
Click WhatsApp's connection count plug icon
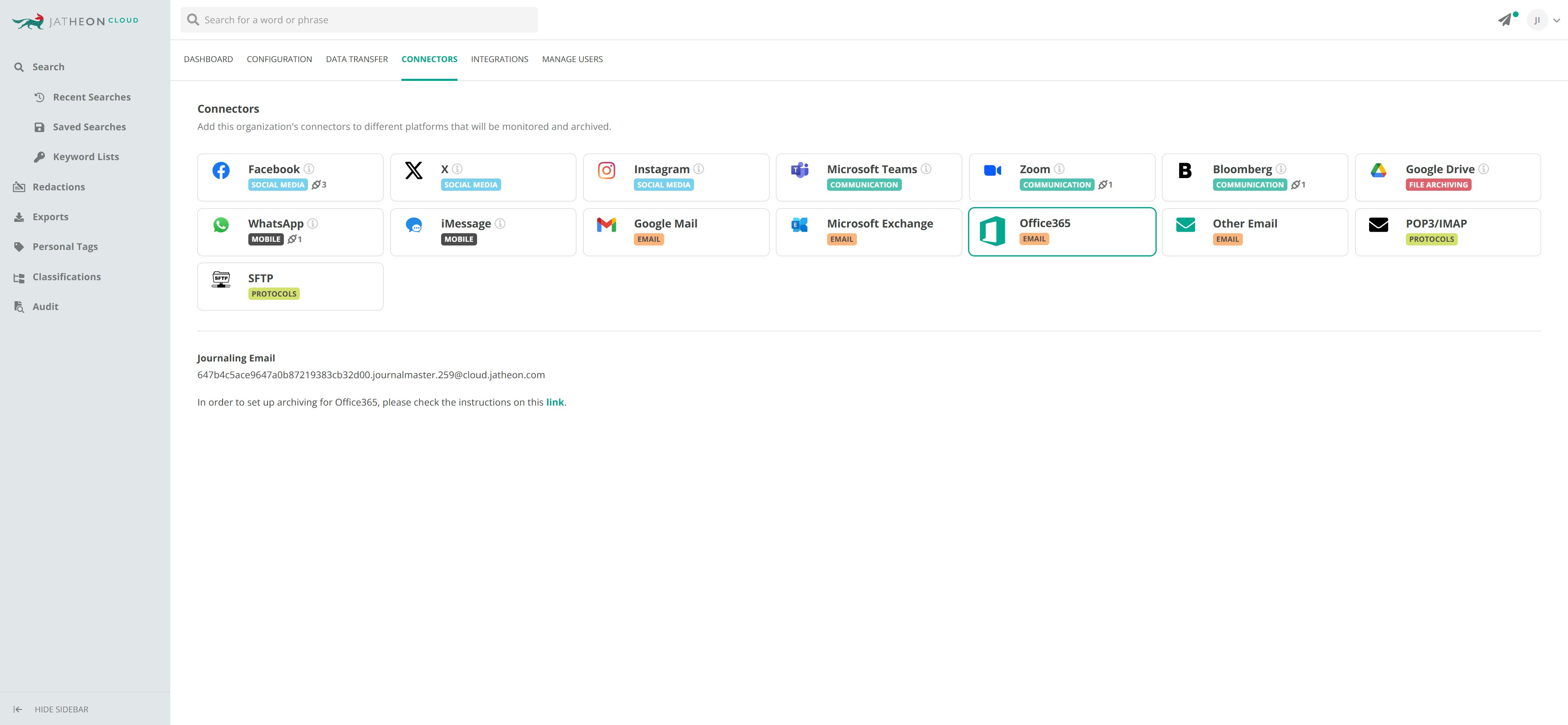(x=292, y=239)
